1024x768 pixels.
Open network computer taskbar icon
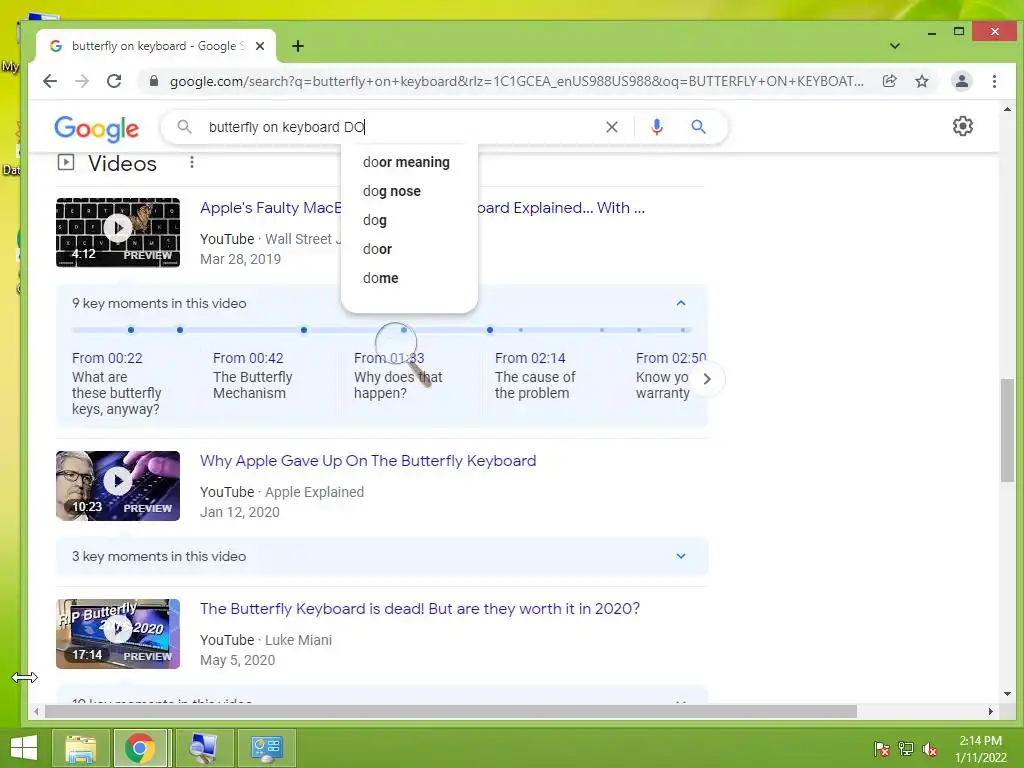click(x=204, y=748)
